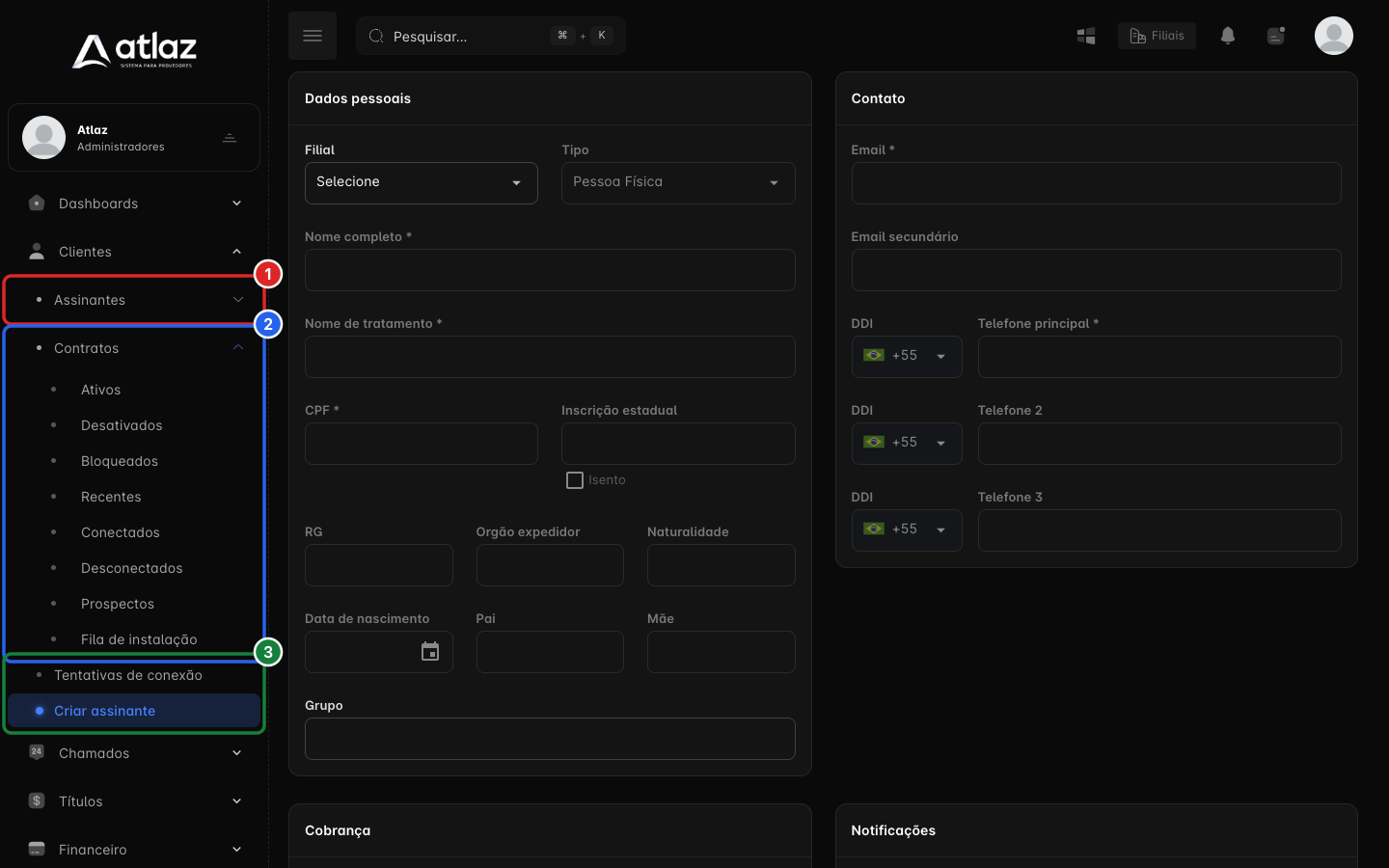This screenshot has width=1389, height=868.
Task: Click the search magnifier icon
Action: tap(376, 36)
